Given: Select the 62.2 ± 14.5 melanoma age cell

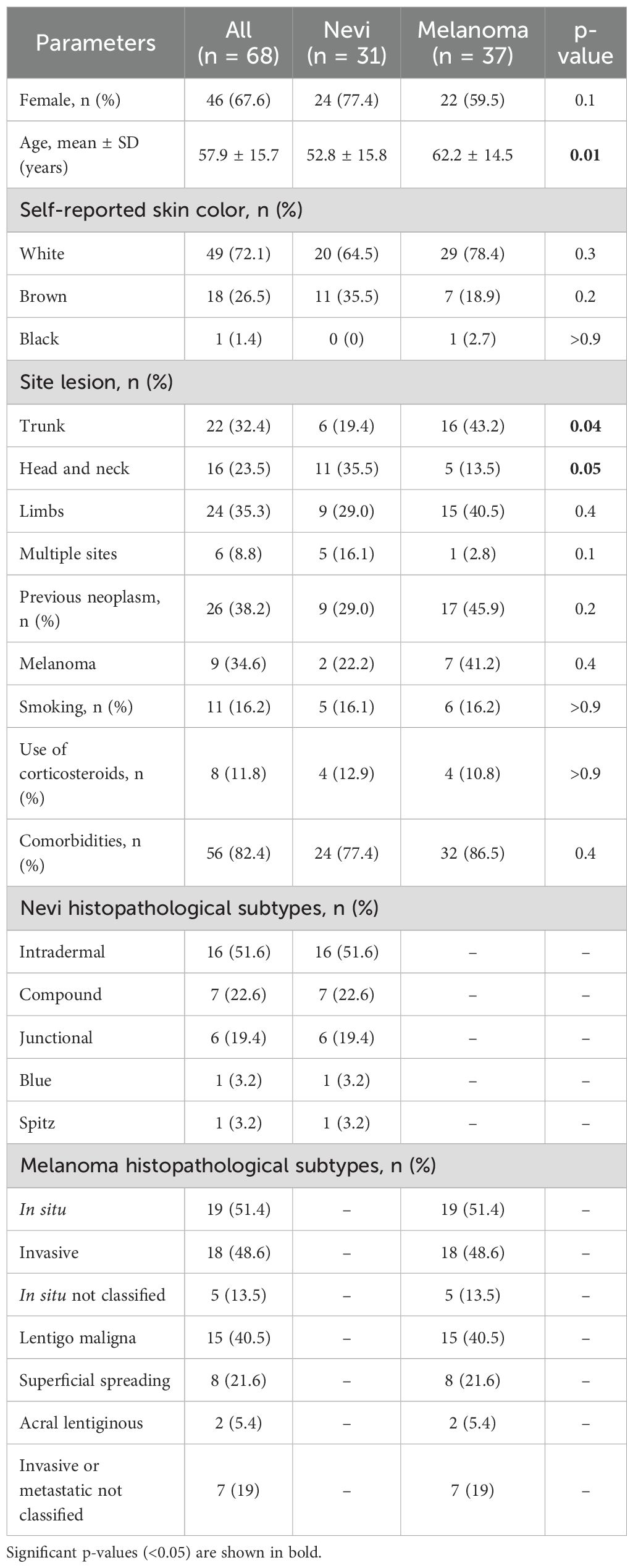Looking at the screenshot, I should tap(472, 154).
